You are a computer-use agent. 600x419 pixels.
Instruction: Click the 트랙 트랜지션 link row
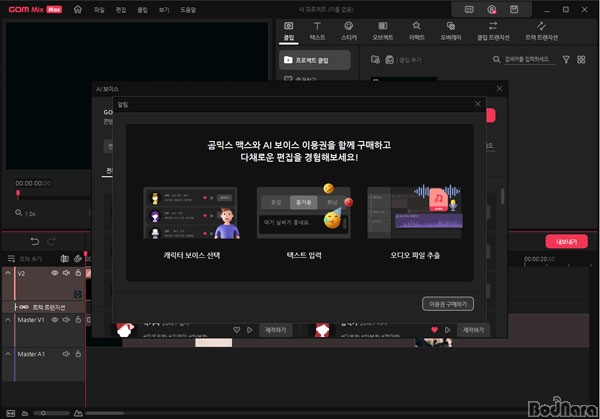coord(43,307)
